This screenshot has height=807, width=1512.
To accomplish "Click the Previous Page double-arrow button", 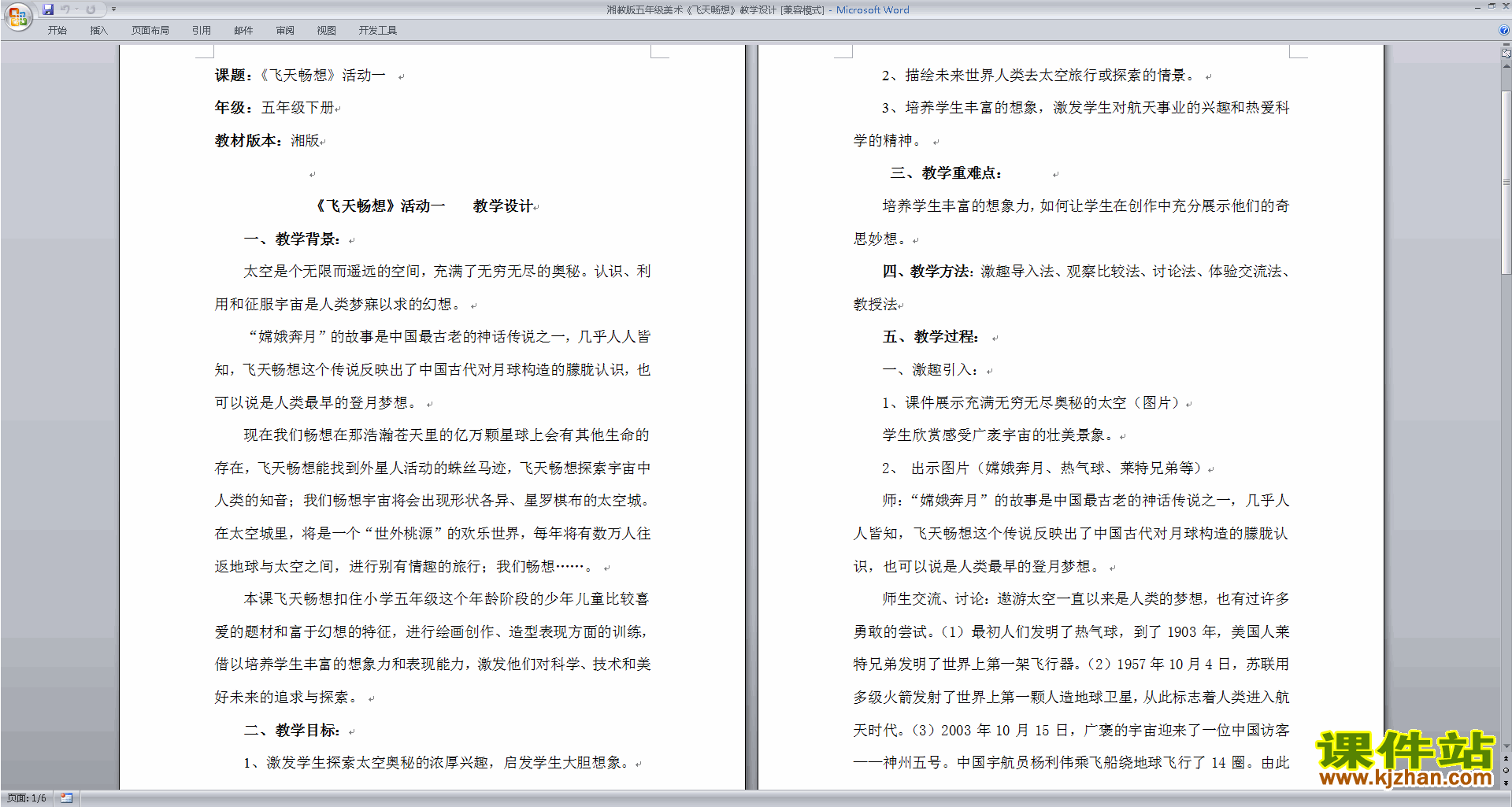I will pos(1506,759).
